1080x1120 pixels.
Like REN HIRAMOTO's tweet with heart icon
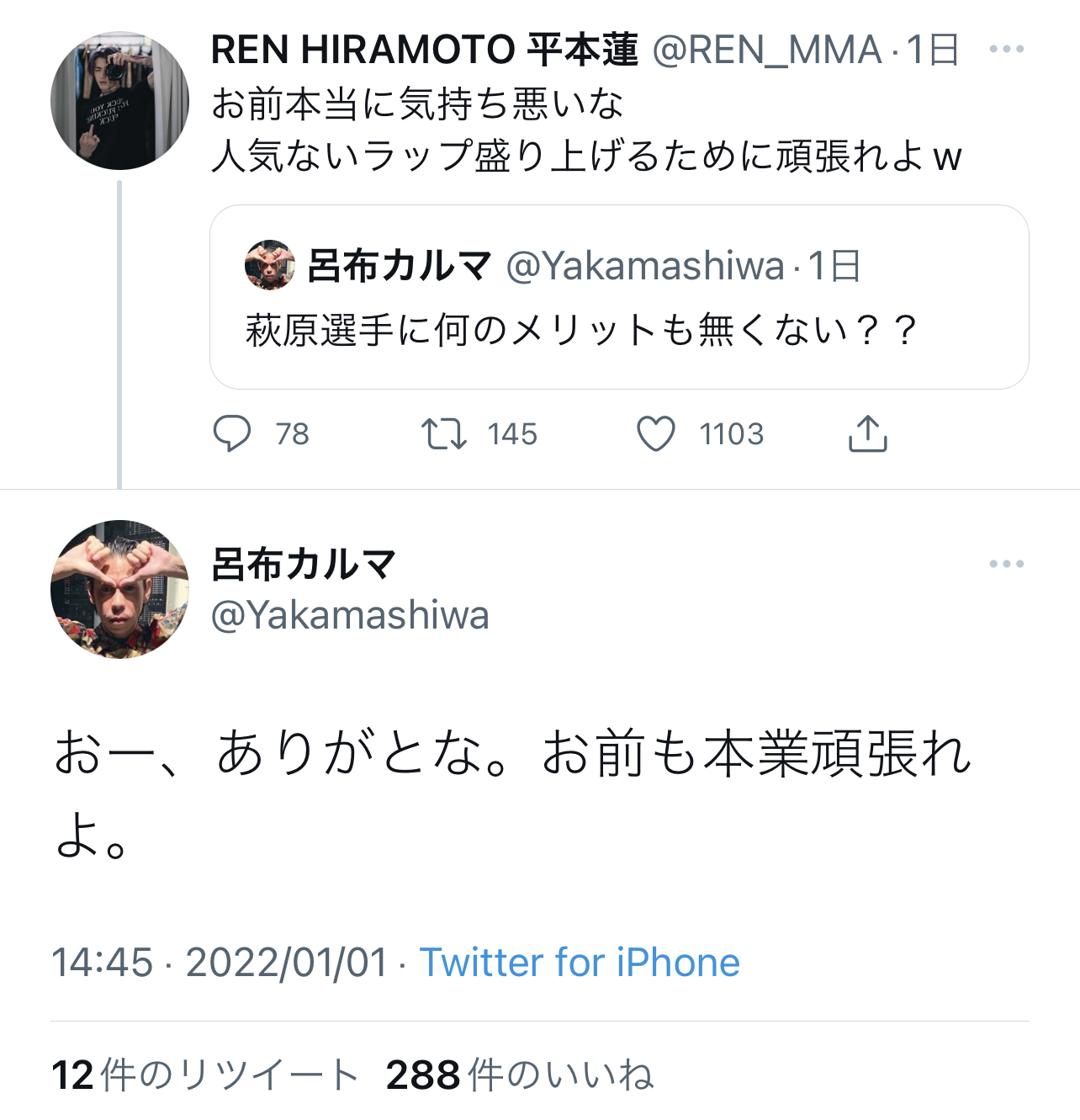pos(655,434)
